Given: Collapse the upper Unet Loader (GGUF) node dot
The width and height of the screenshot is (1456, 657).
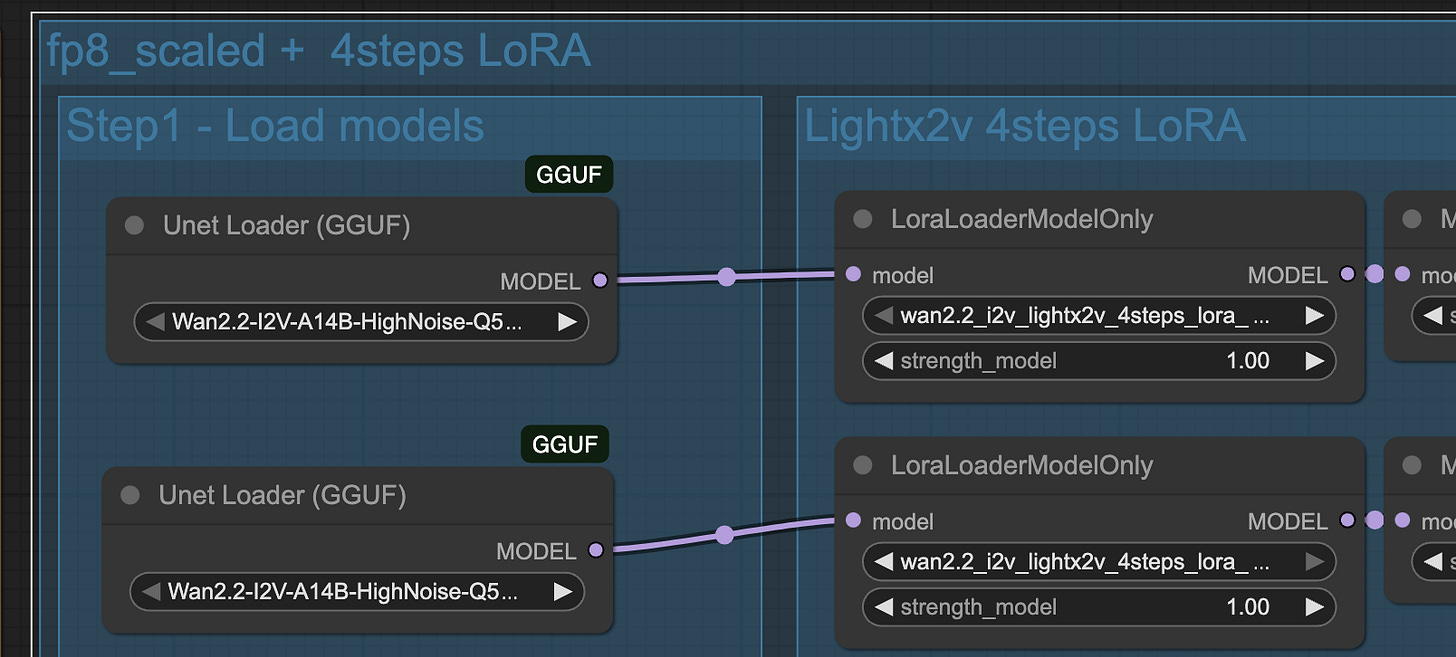Looking at the screenshot, I should [x=134, y=226].
